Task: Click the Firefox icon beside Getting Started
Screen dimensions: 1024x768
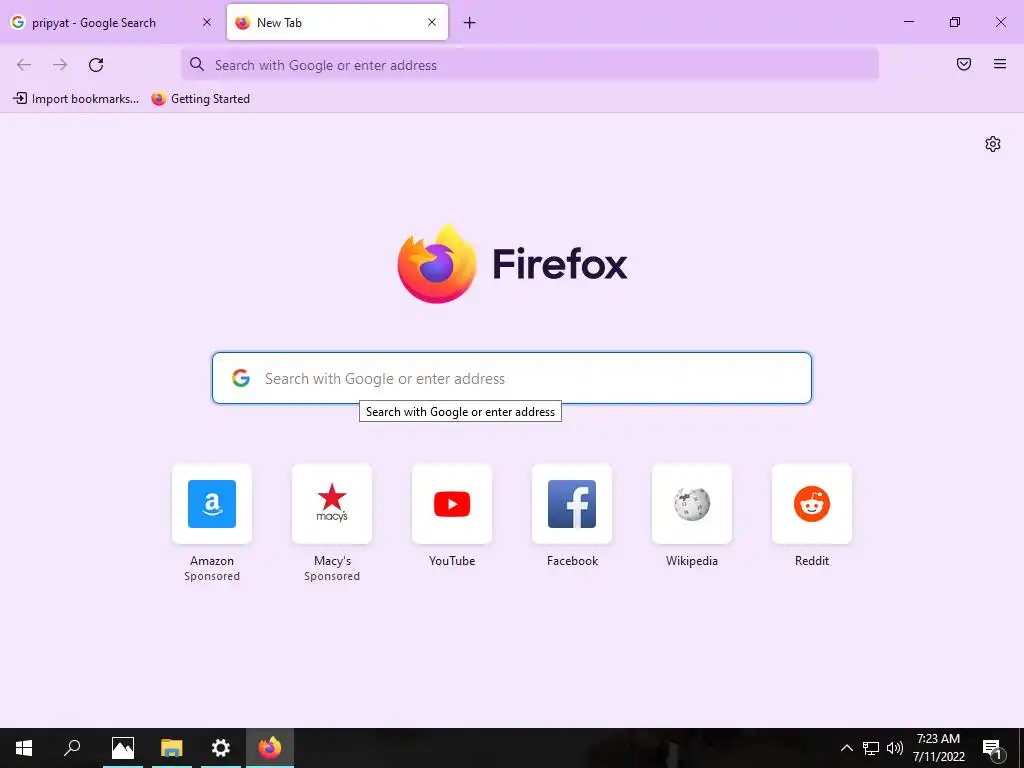Action: (x=159, y=99)
